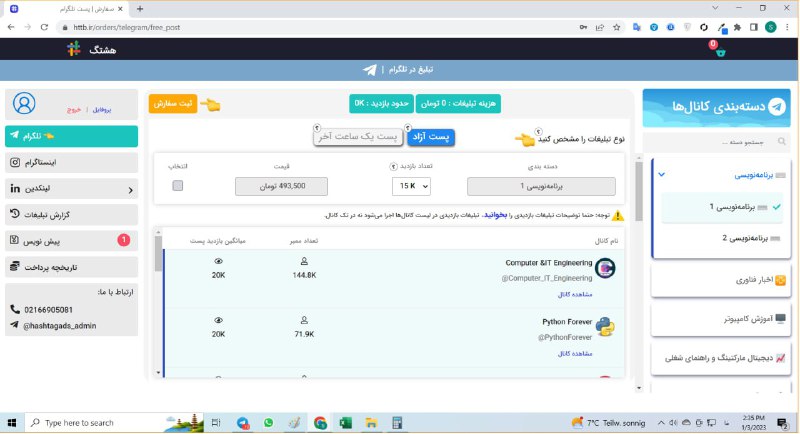Focus the Windows taskbar search box

[114, 423]
